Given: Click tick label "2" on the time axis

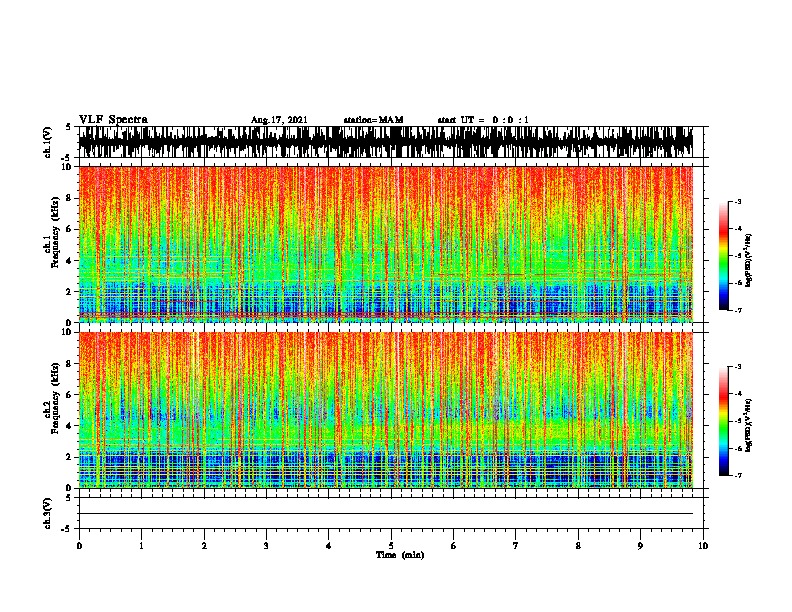Looking at the screenshot, I should 204,546.
